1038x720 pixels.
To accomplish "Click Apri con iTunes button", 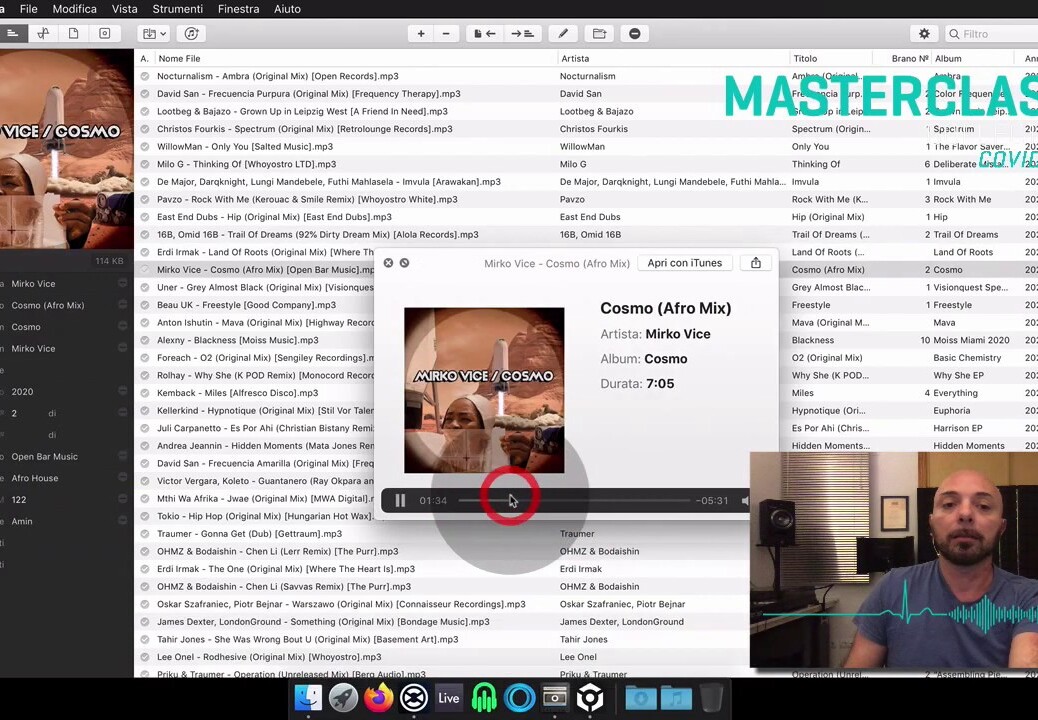I will click(x=684, y=263).
